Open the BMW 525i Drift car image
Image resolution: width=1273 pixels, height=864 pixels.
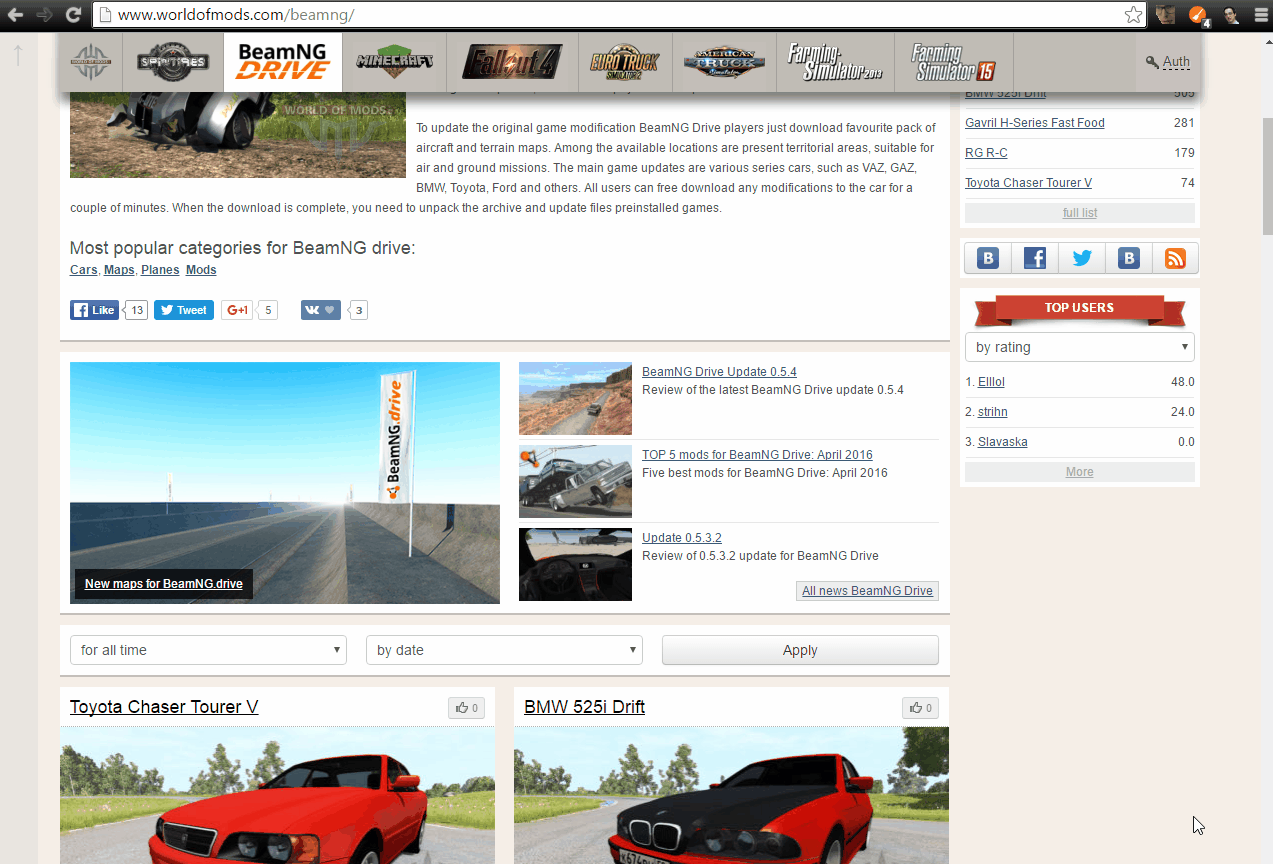[731, 796]
